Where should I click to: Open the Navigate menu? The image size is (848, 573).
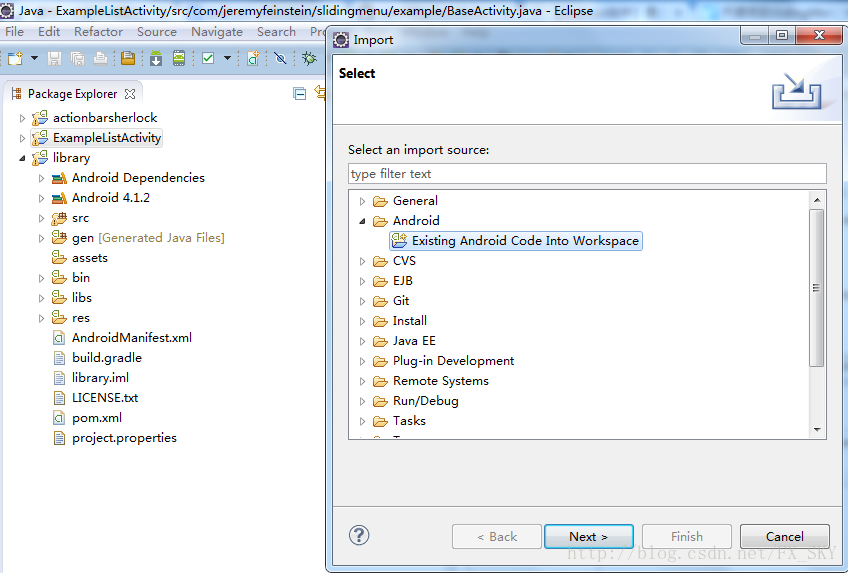point(217,32)
